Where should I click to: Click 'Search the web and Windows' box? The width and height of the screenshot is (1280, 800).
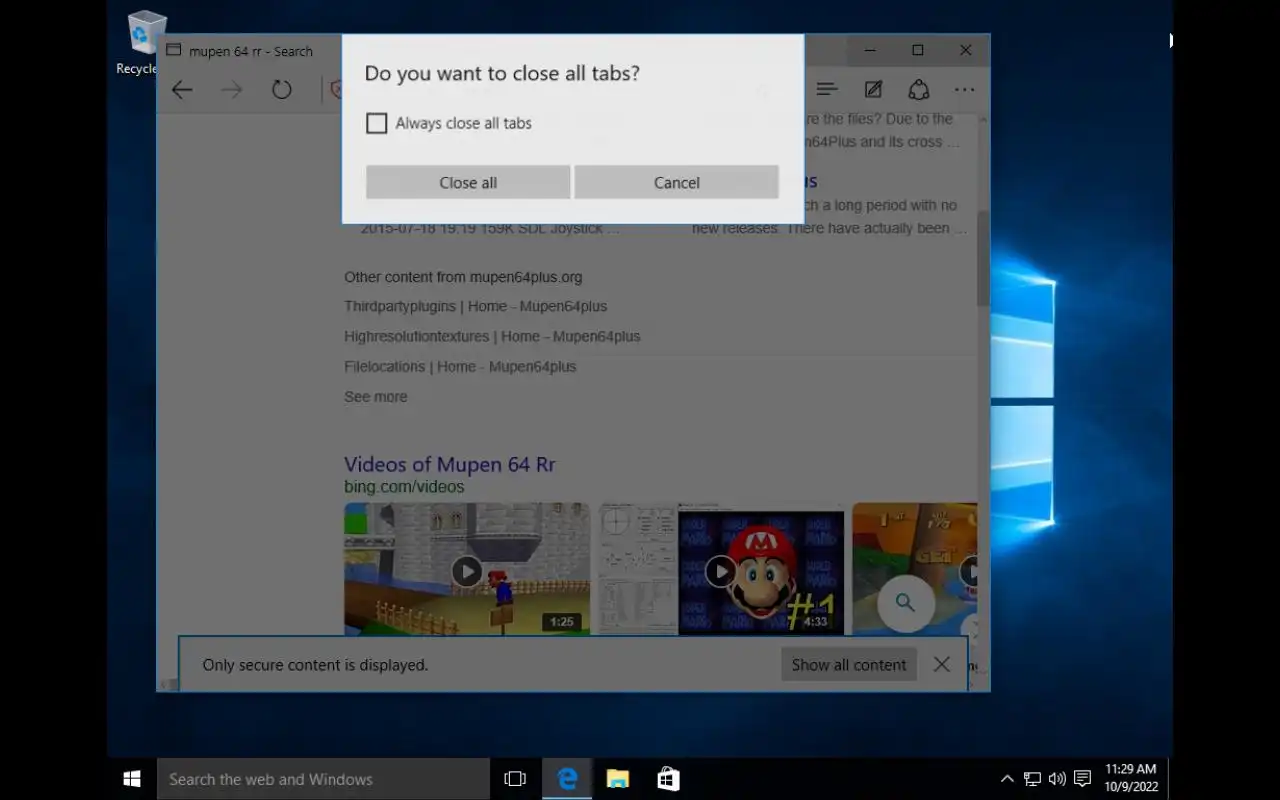pyautogui.click(x=324, y=779)
